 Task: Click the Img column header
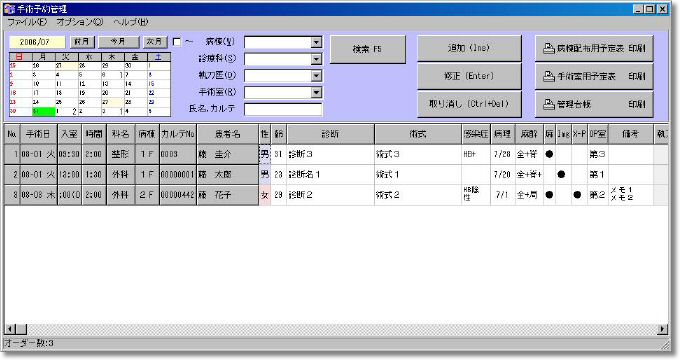coord(563,134)
